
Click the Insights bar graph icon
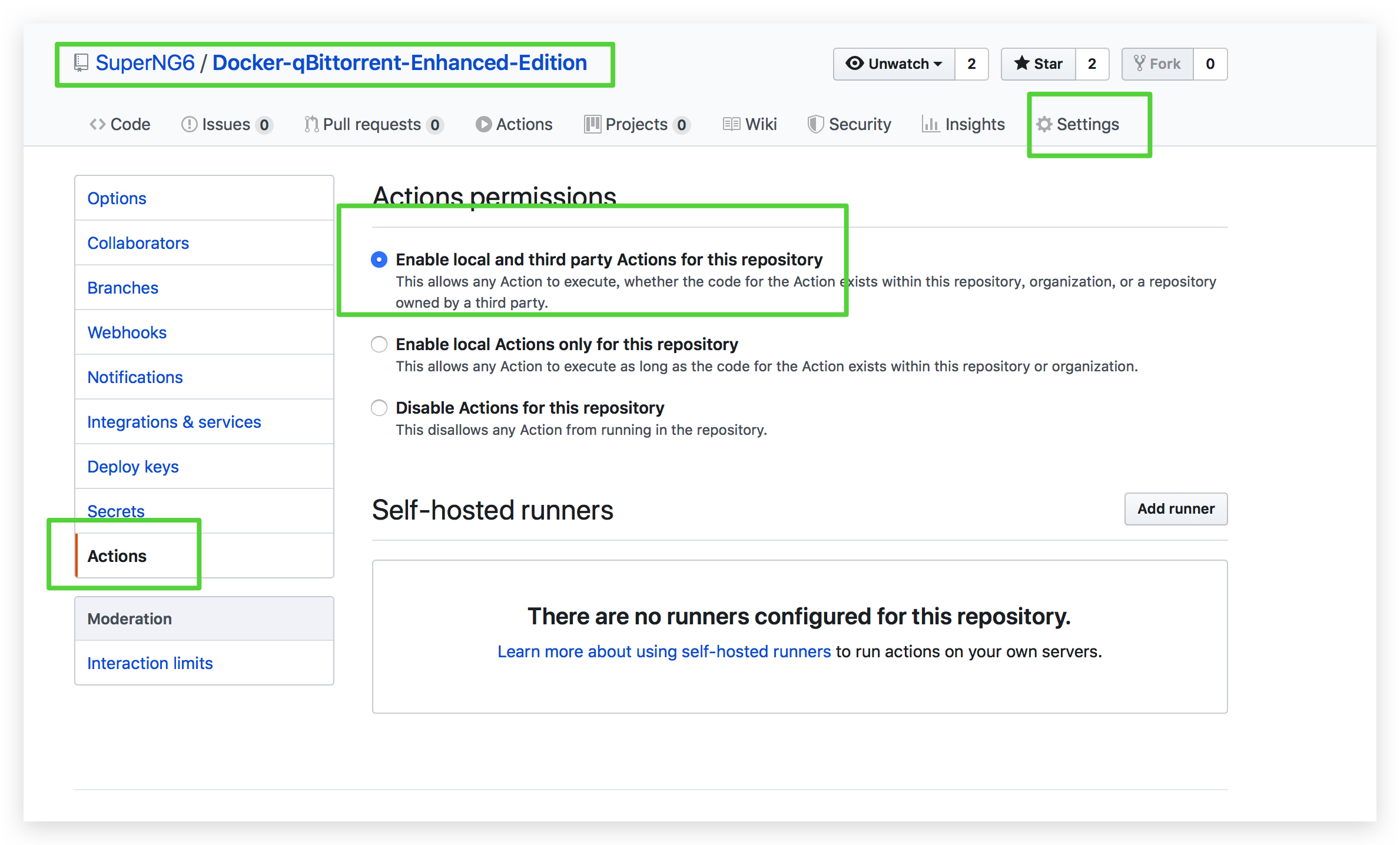930,124
